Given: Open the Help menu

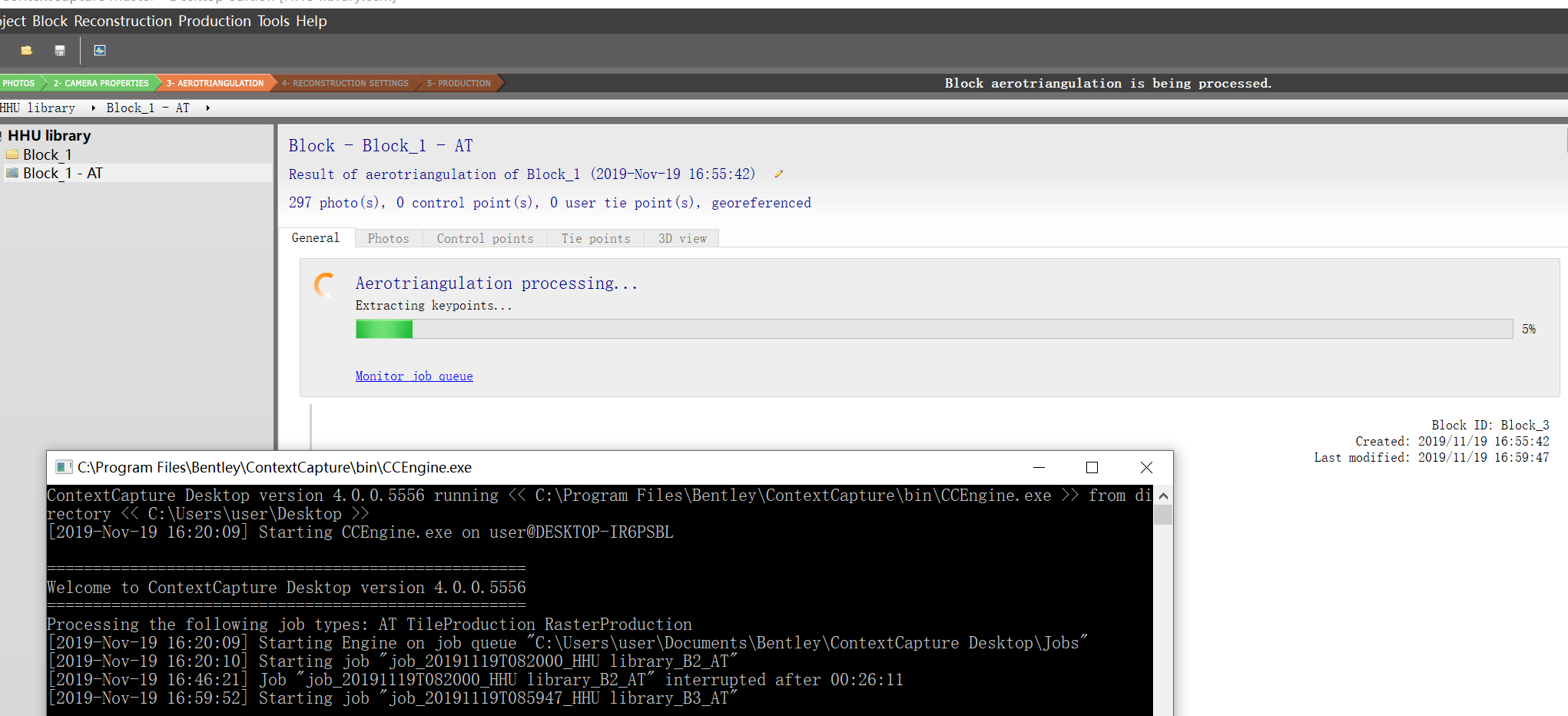Looking at the screenshot, I should [x=311, y=21].
